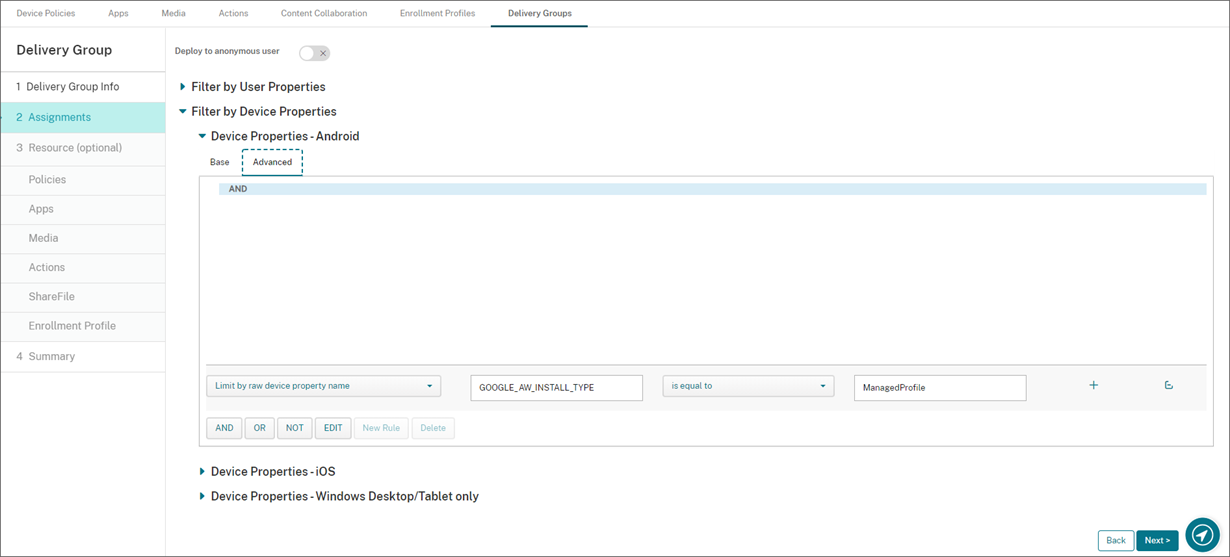The image size is (1230, 557).
Task: Open Content Collaboration tab
Action: coord(324,13)
